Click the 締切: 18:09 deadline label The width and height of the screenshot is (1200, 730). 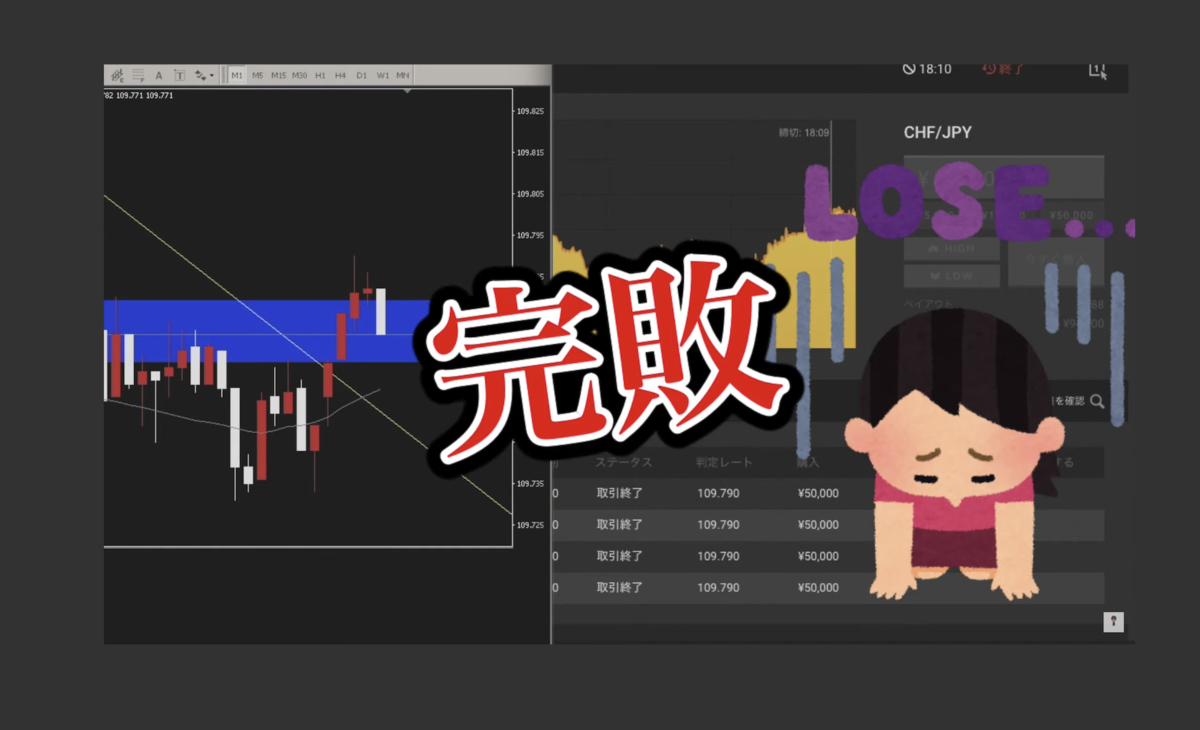804,132
